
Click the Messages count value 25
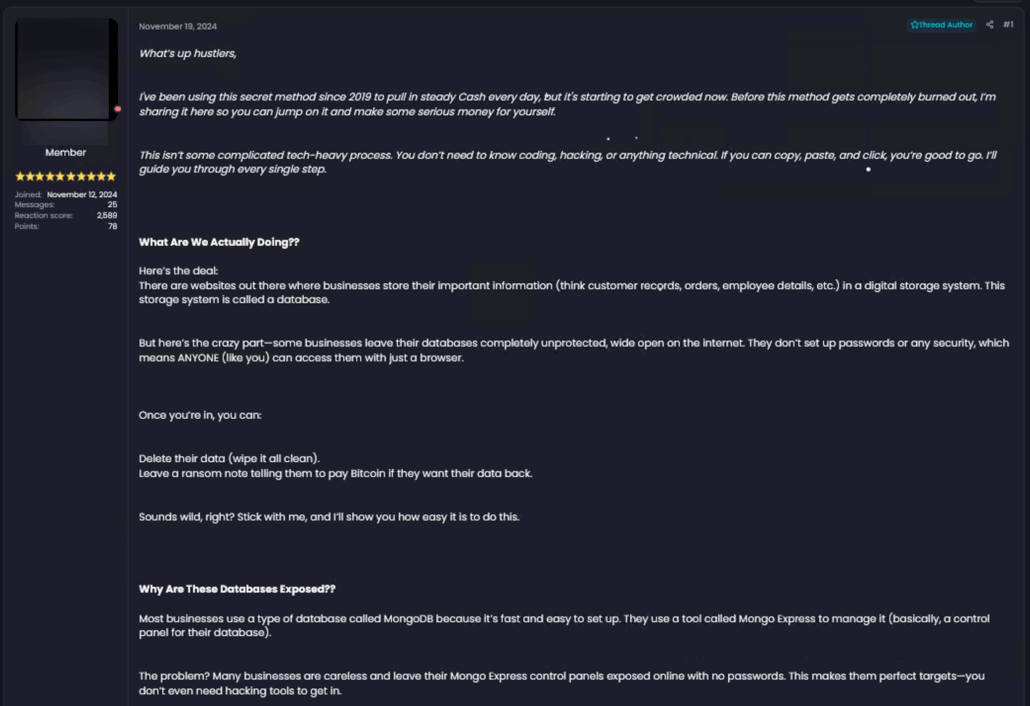pyautogui.click(x=112, y=205)
